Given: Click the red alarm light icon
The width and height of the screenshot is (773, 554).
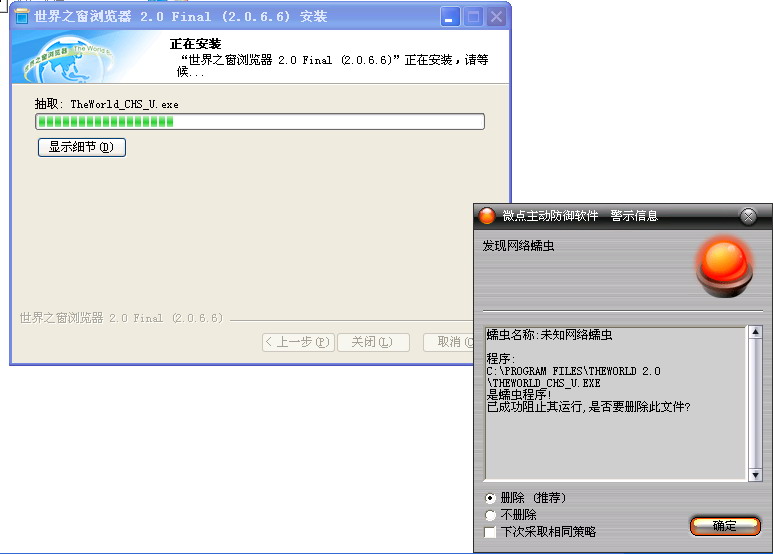Looking at the screenshot, I should pos(725,268).
